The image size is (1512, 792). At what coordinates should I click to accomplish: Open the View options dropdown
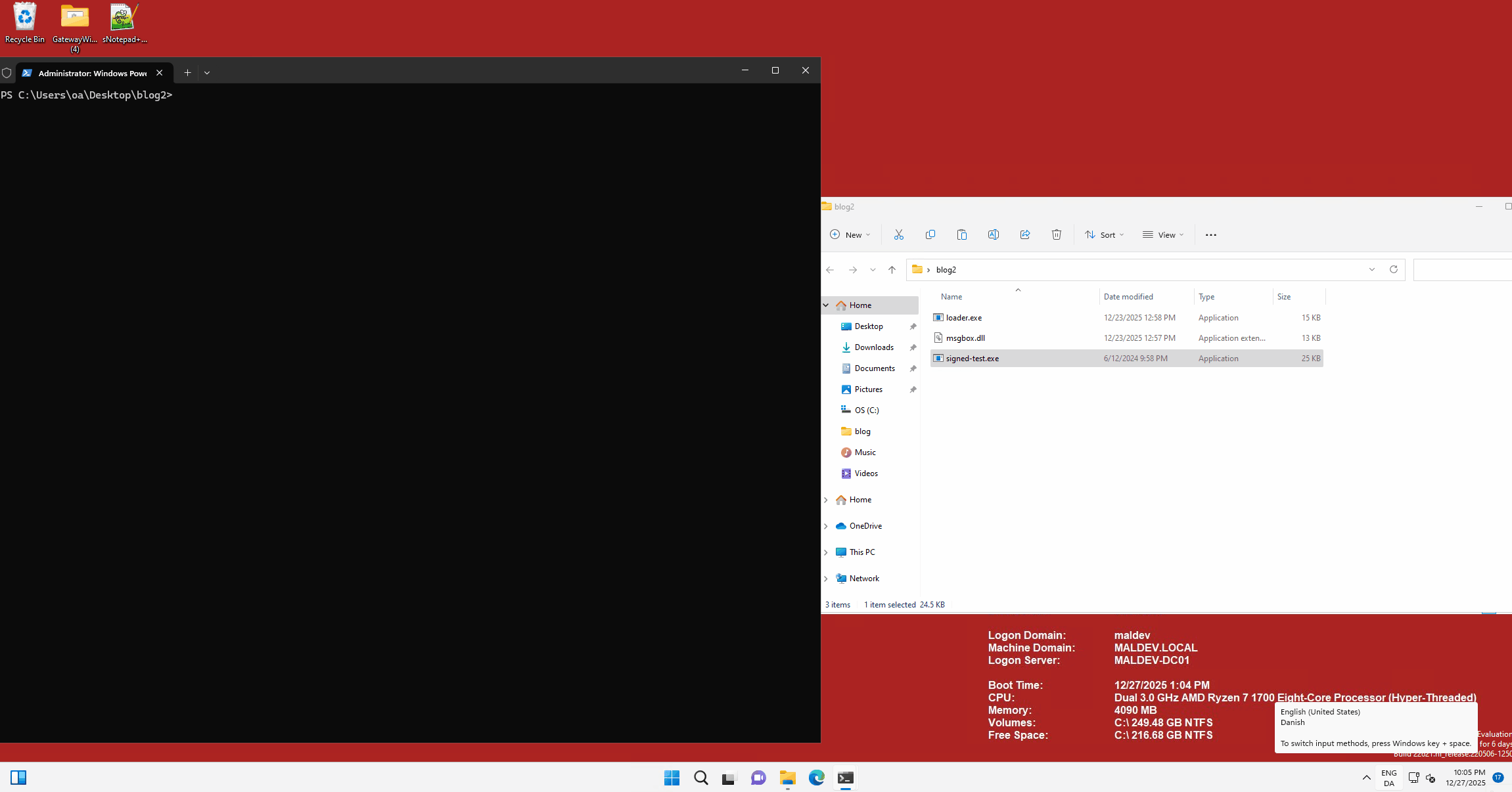[x=1162, y=234]
